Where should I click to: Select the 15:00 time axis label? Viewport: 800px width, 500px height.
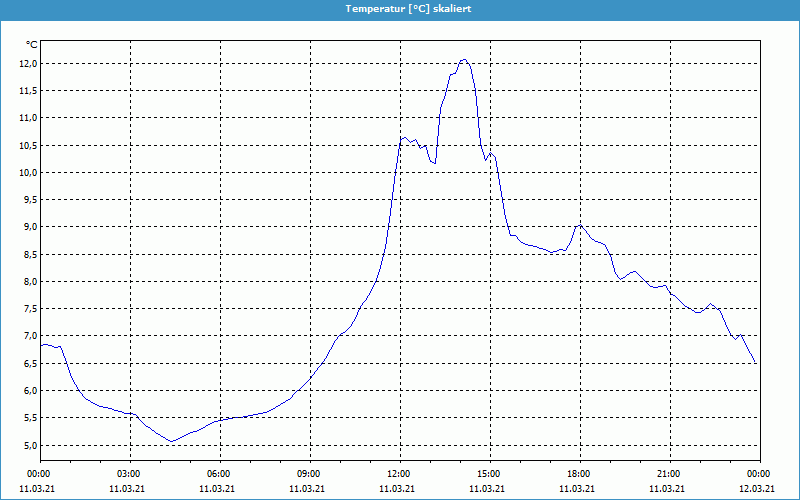[489, 474]
